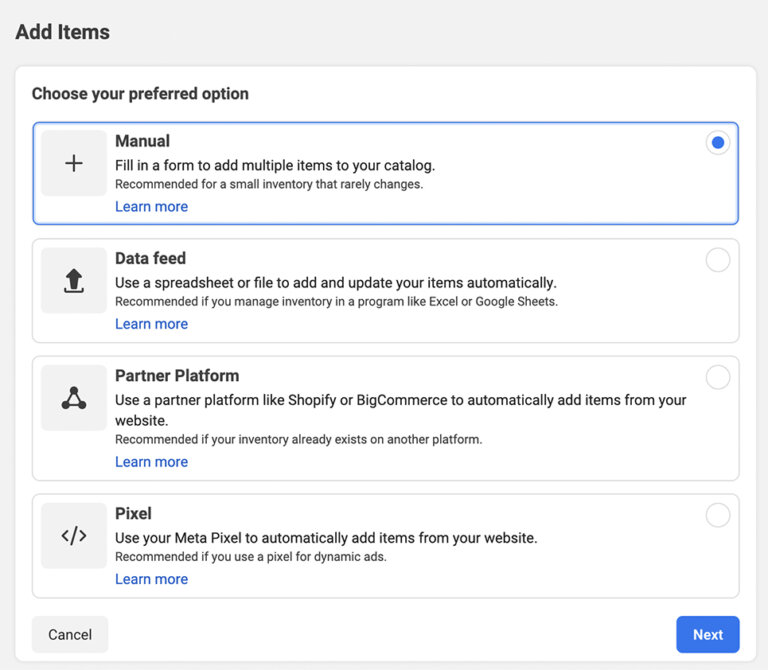The width and height of the screenshot is (768, 670).
Task: Click the Shopify or BigCommerce description text
Action: tap(400, 400)
